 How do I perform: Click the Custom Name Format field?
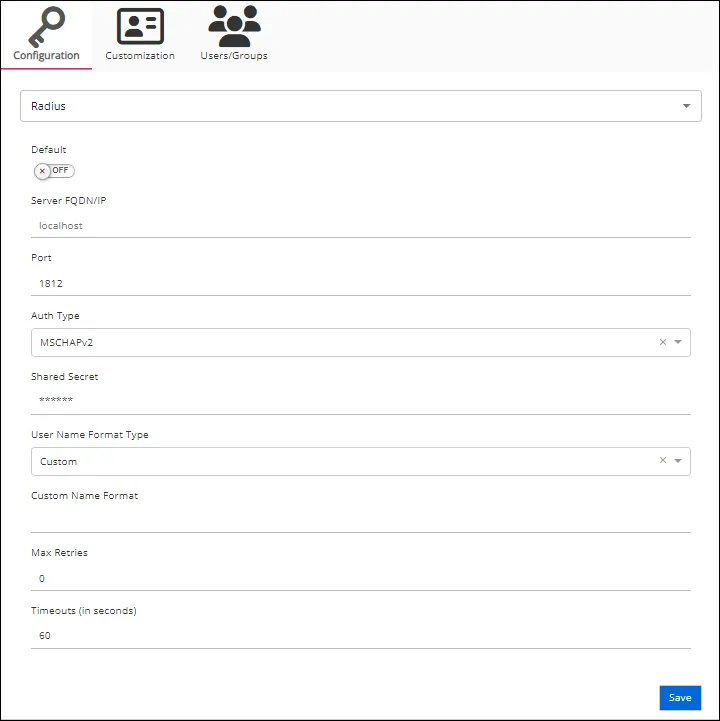(x=361, y=520)
